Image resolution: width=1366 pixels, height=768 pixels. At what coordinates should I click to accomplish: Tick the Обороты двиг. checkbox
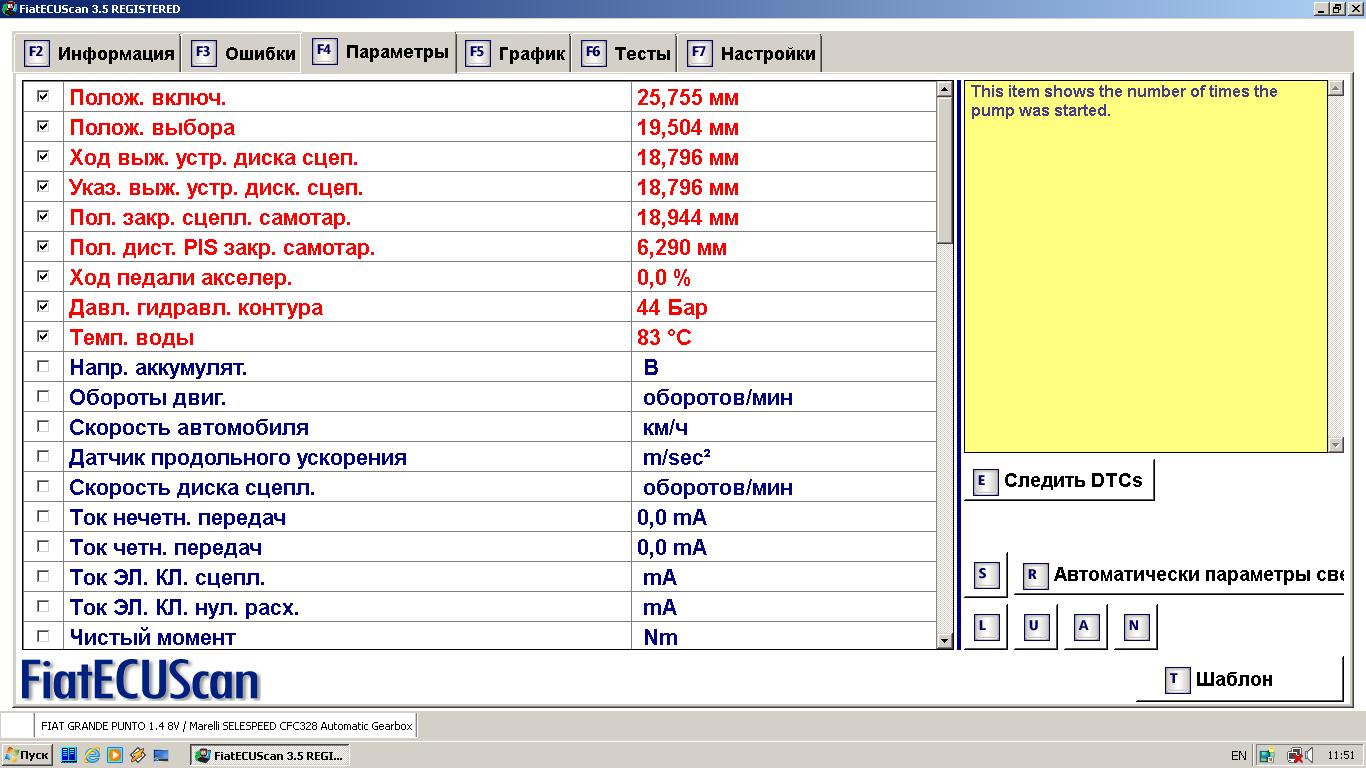coord(43,396)
